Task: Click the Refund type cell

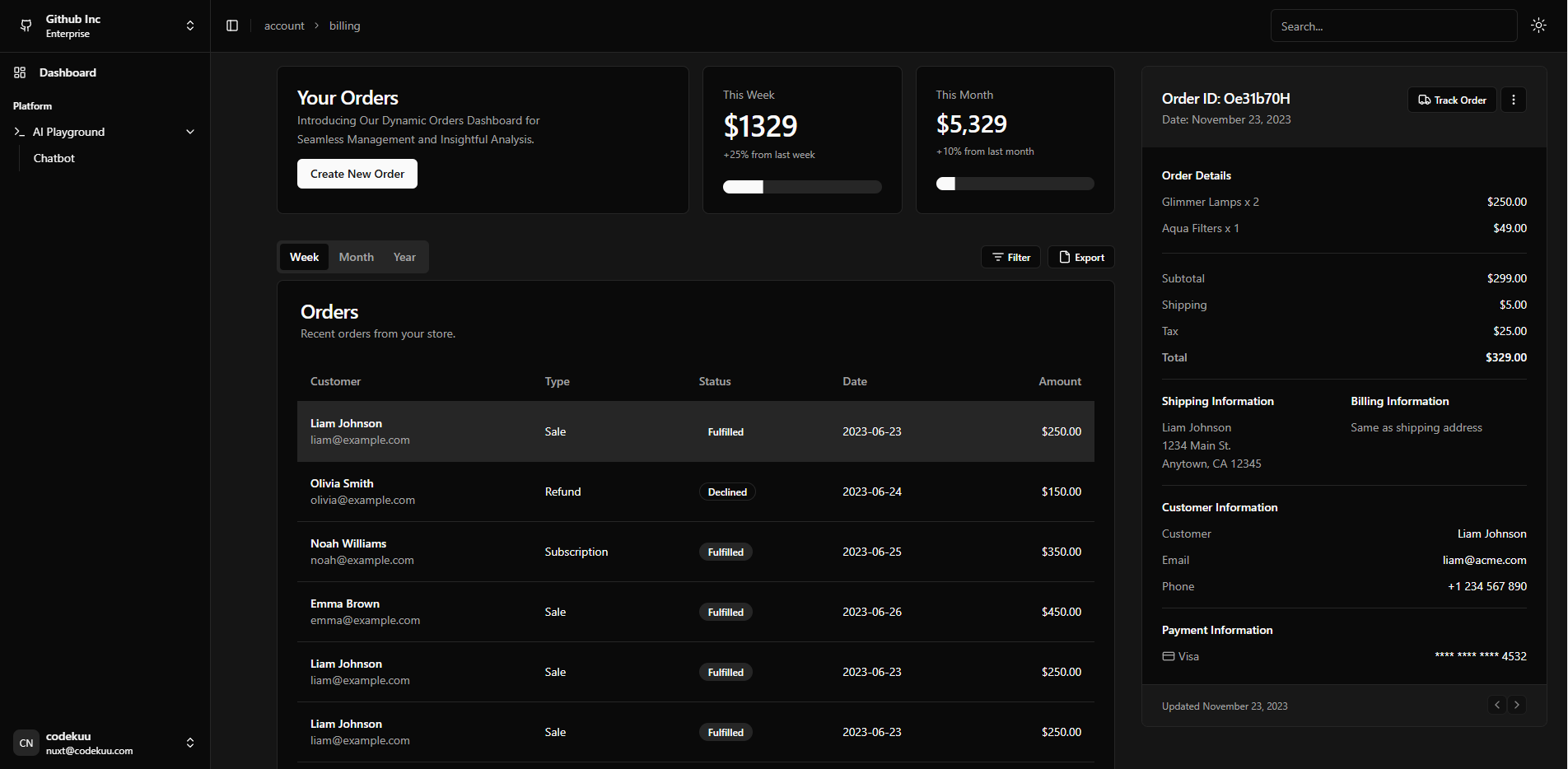Action: [x=562, y=492]
